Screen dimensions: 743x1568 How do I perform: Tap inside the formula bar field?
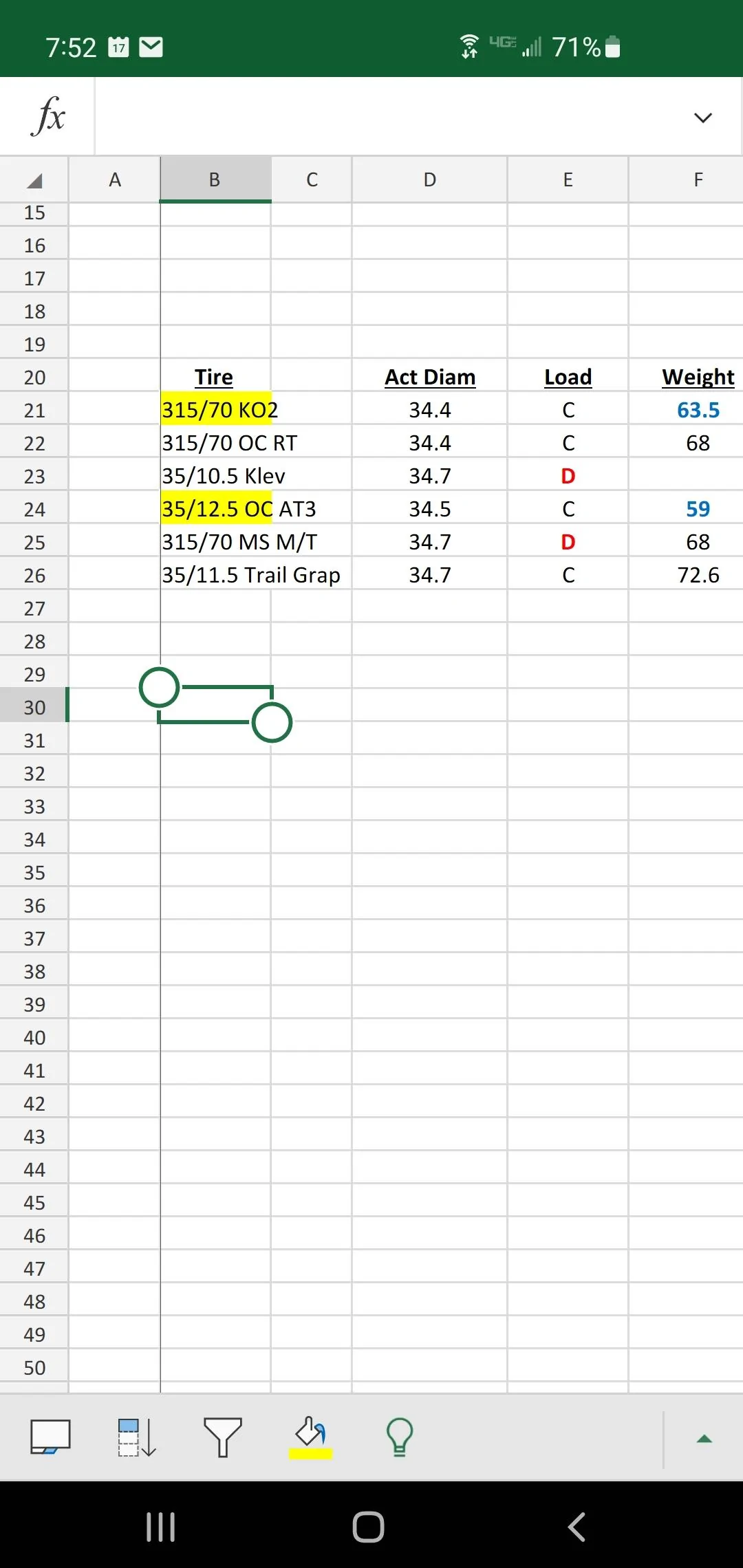(x=392, y=116)
